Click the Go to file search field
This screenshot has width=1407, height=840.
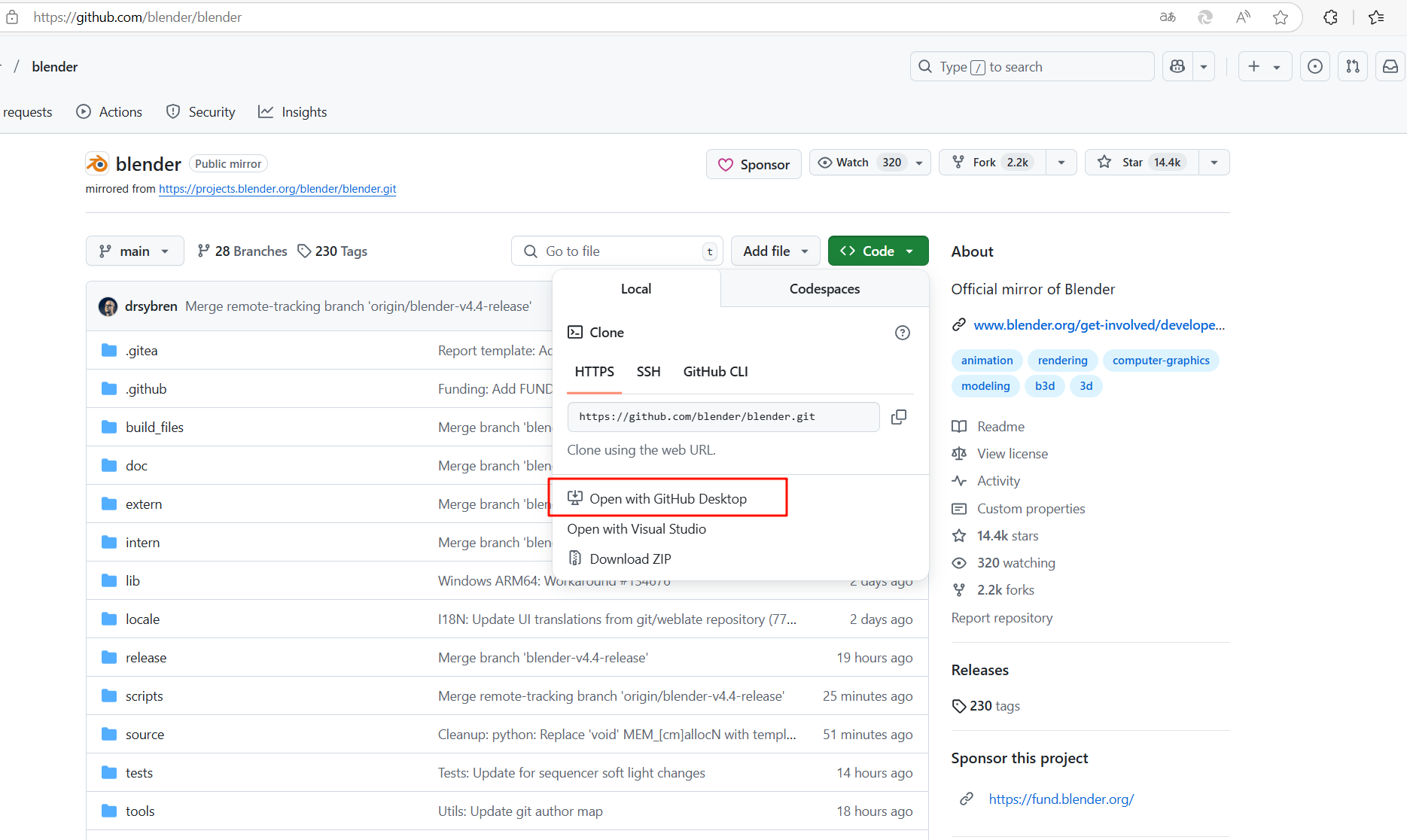tap(617, 251)
